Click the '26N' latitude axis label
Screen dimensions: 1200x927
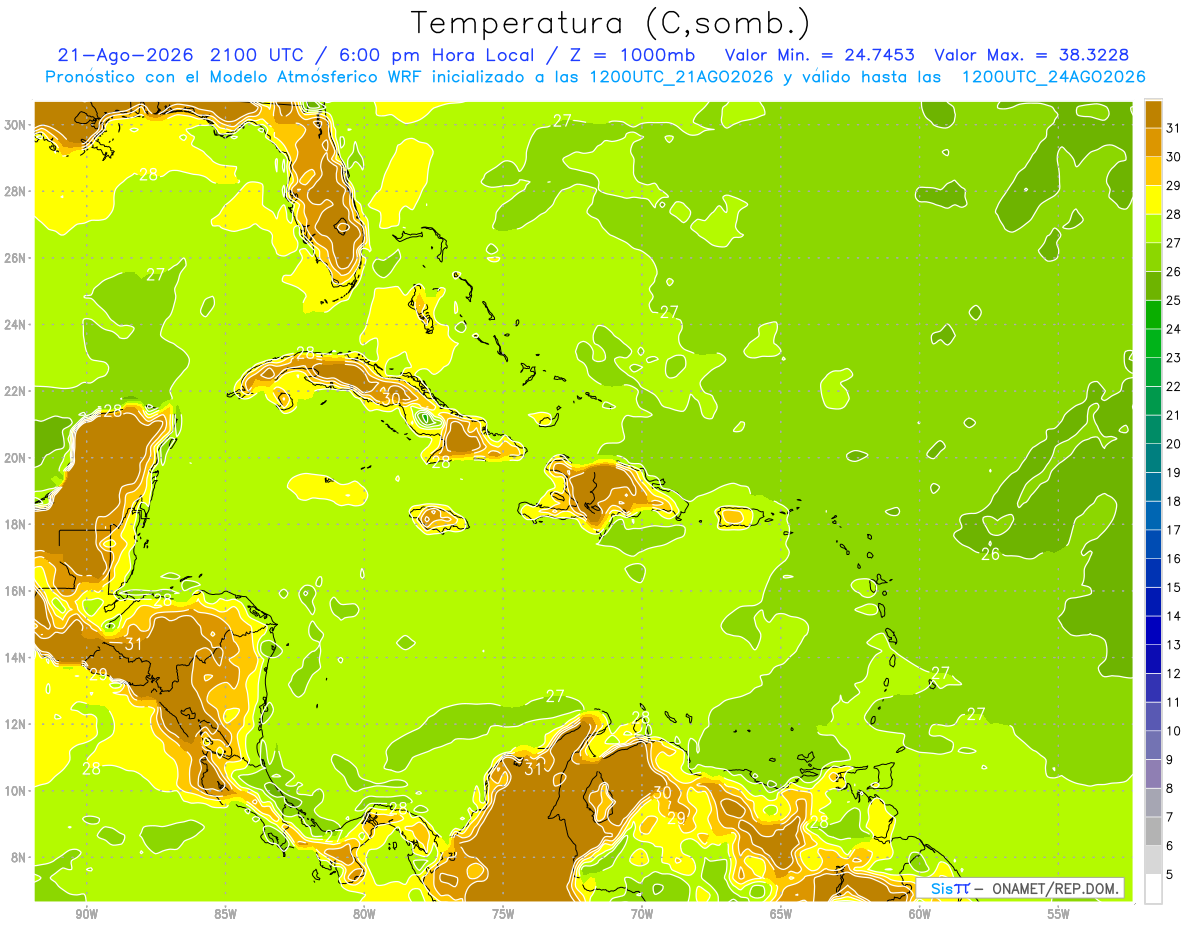click(16, 258)
